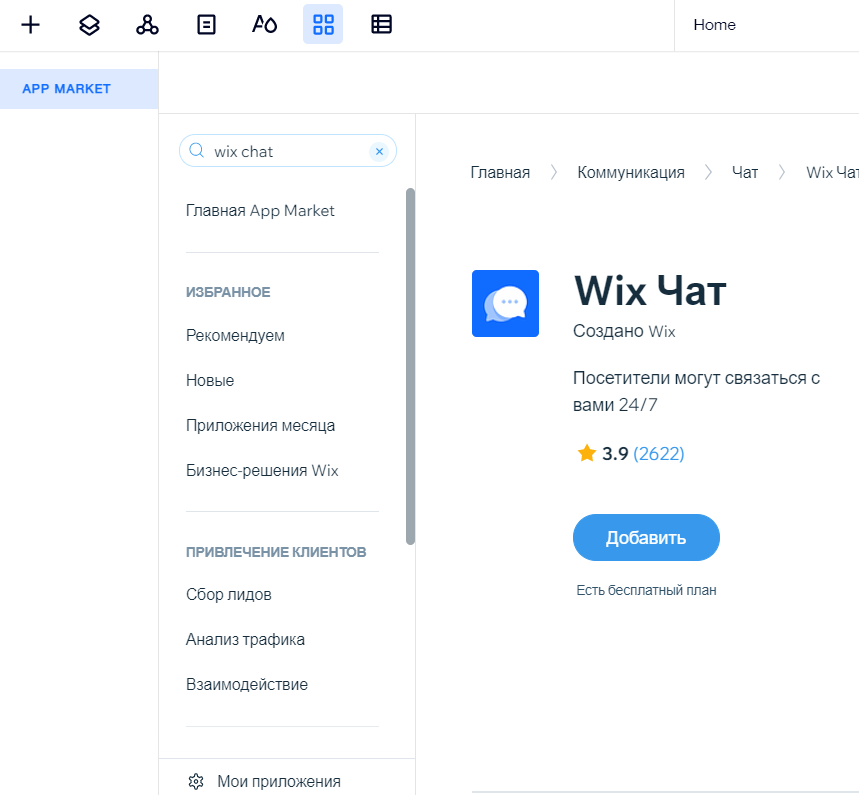859x795 pixels.
Task: Click the ПРИВЛЕЧЕНИЕ КЛИЕНТОВ section header
Action: pos(276,552)
